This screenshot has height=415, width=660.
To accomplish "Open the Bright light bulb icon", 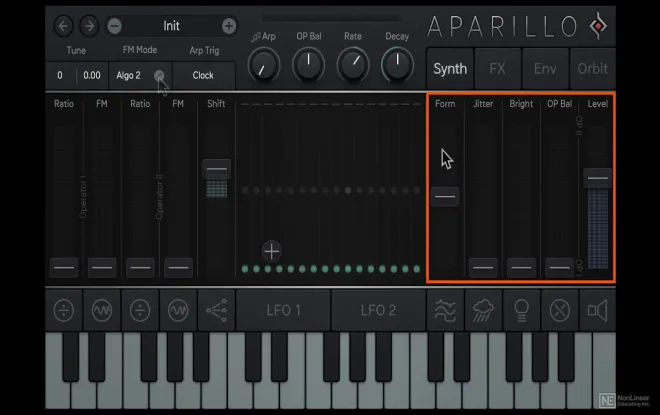I will 521,311.
